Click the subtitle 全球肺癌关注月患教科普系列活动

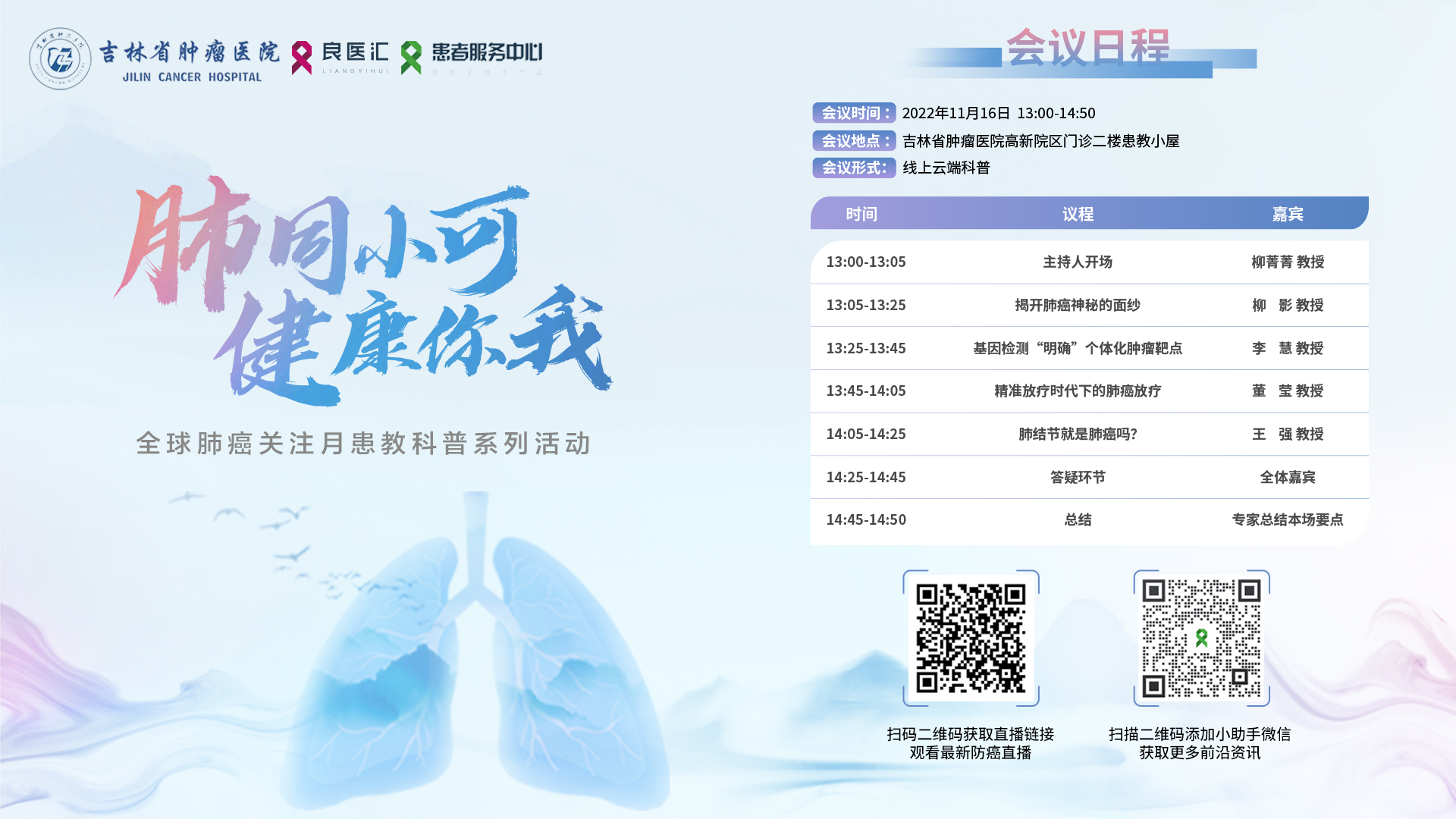pos(364,444)
